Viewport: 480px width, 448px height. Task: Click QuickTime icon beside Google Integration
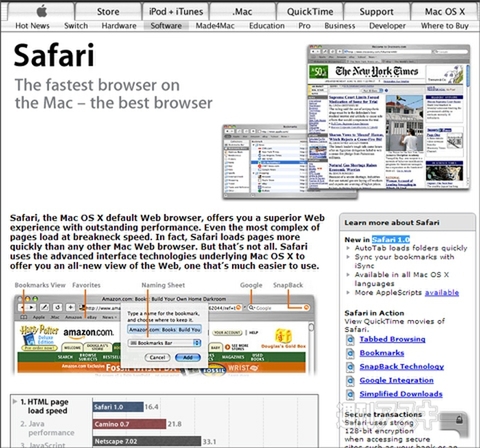(x=350, y=381)
